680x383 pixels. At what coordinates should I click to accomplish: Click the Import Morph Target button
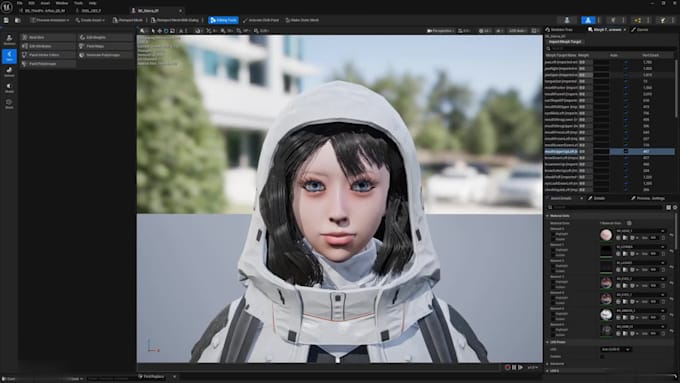click(565, 42)
